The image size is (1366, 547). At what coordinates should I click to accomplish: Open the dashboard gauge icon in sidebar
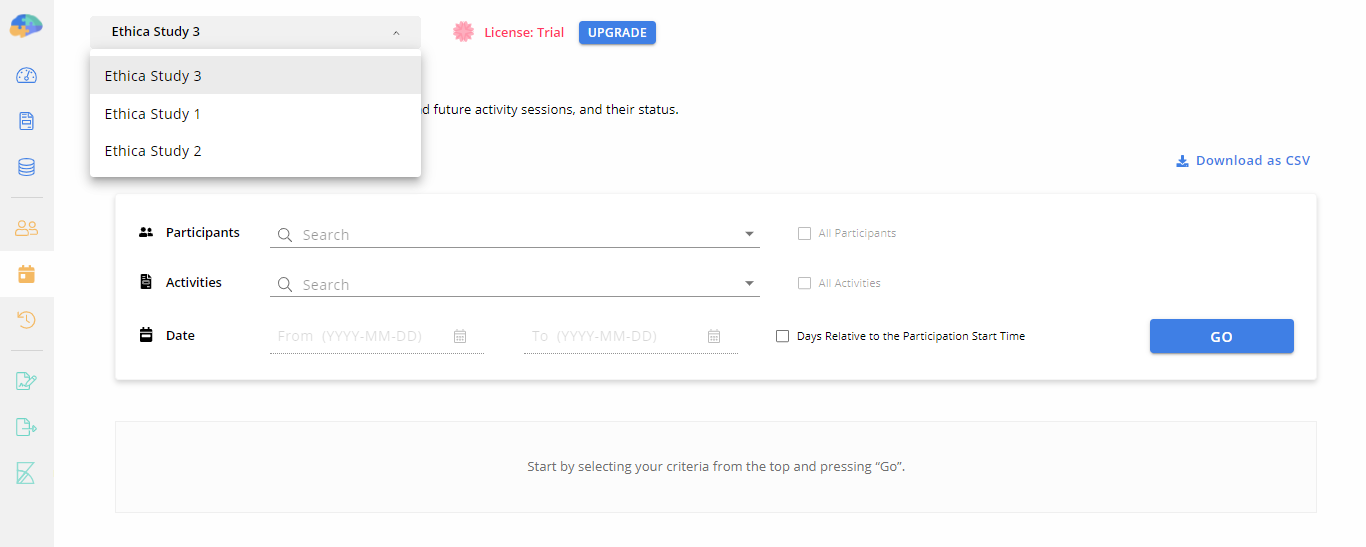pos(27,75)
